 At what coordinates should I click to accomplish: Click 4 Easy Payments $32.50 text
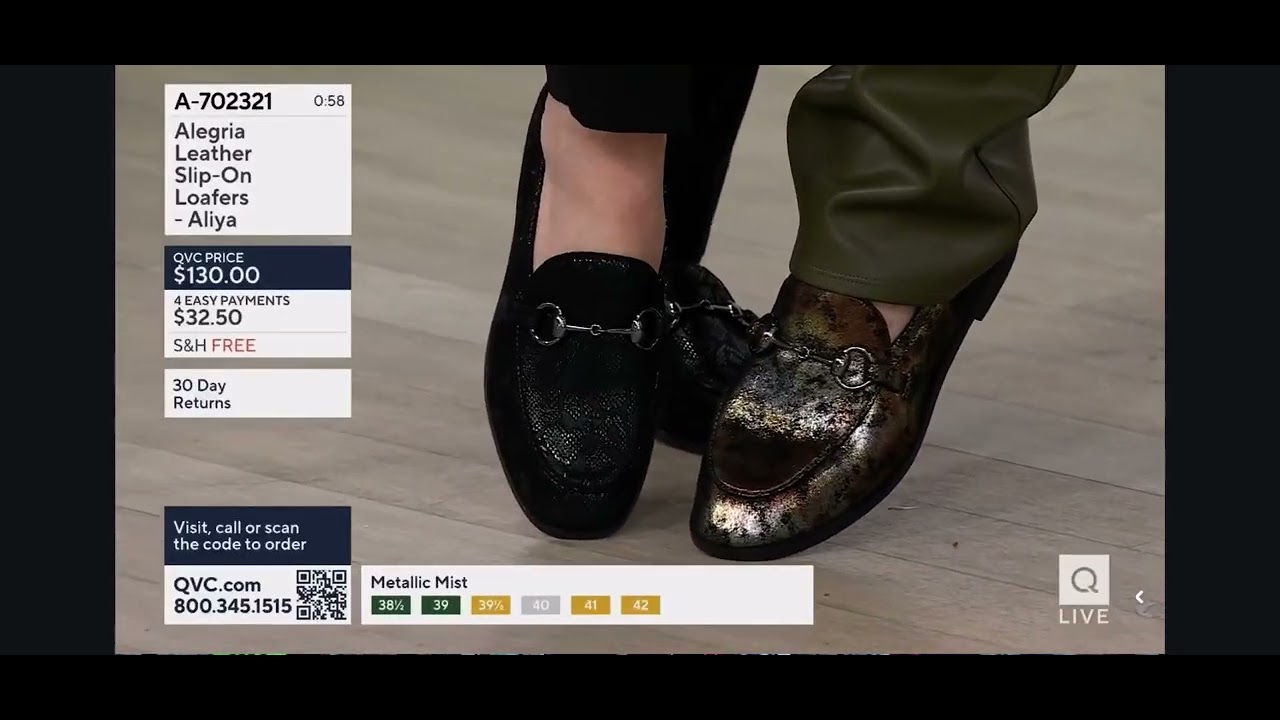click(x=232, y=310)
